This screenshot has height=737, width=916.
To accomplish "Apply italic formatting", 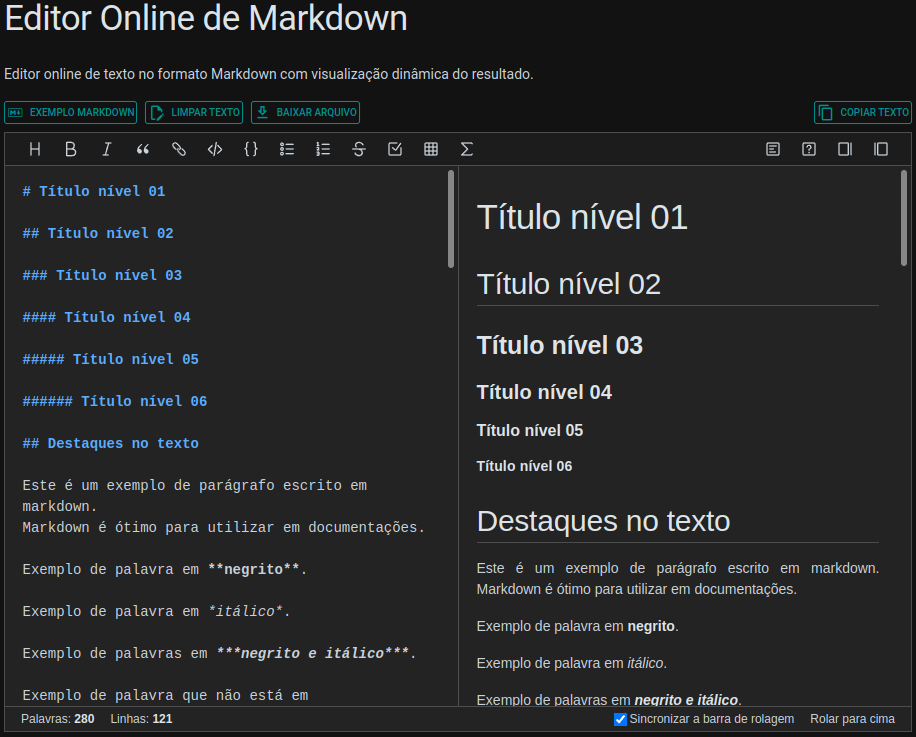I will click(x=107, y=148).
